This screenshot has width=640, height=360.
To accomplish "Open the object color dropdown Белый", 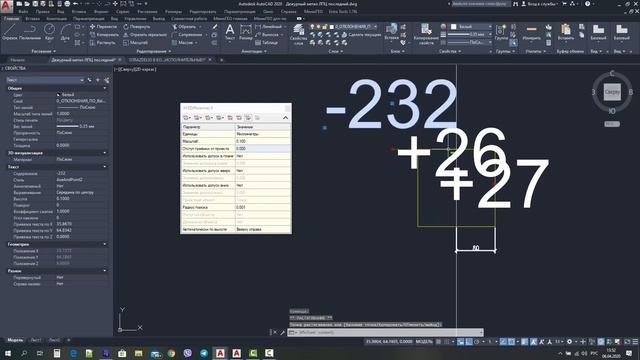I will pos(471,27).
